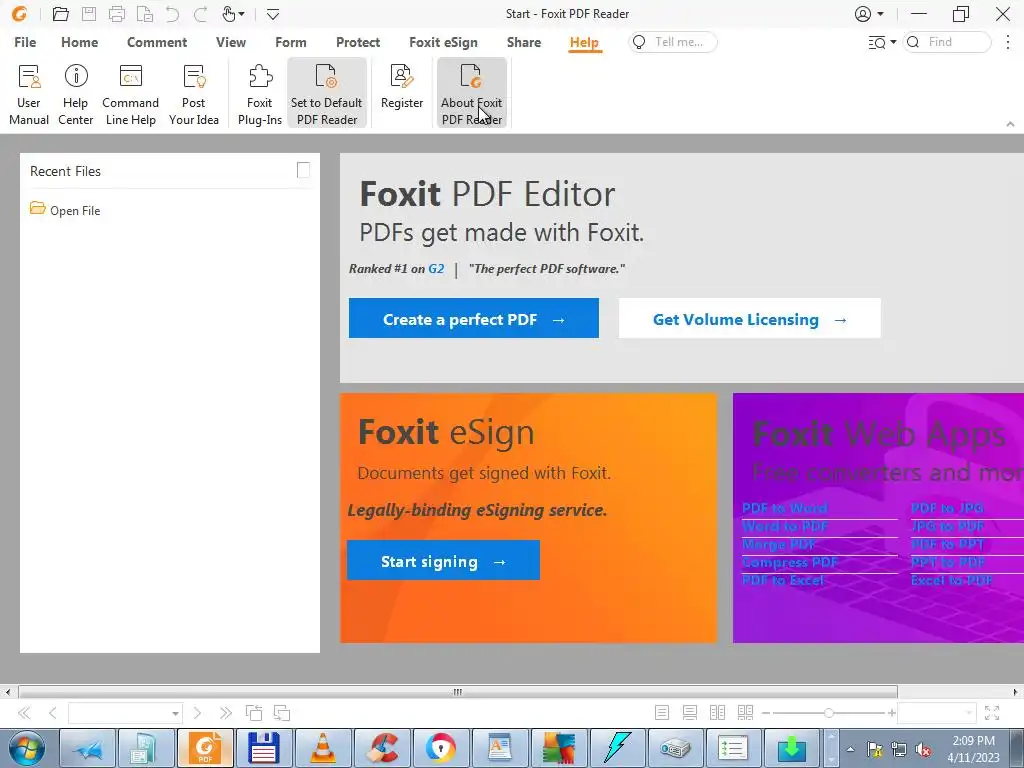Click the zoom out minus button
Screen dimensions: 1024x768
click(x=766, y=713)
